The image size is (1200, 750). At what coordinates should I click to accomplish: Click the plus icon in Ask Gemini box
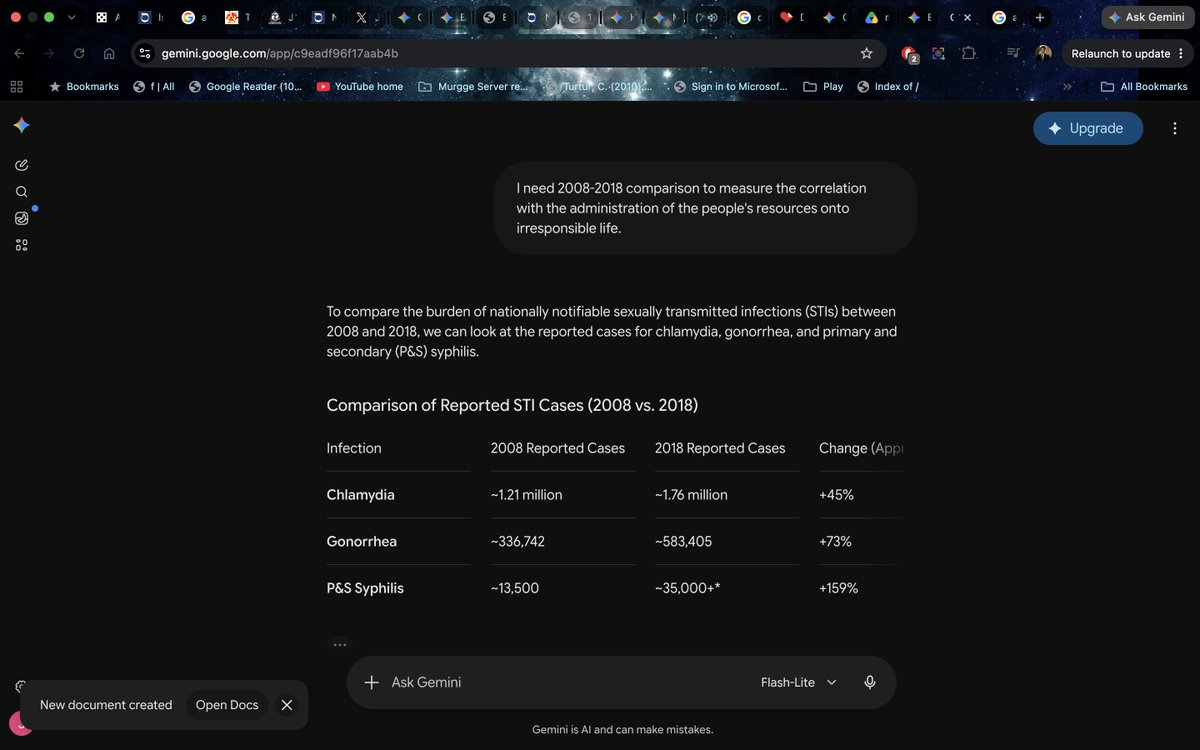pyautogui.click(x=371, y=682)
